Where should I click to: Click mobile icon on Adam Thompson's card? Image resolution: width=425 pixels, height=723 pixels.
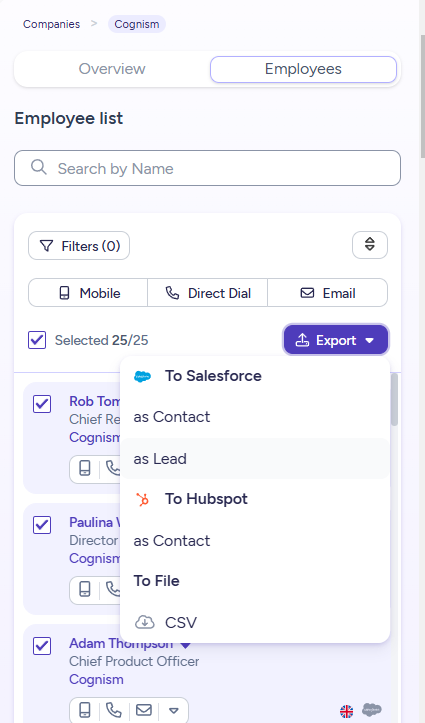85,710
